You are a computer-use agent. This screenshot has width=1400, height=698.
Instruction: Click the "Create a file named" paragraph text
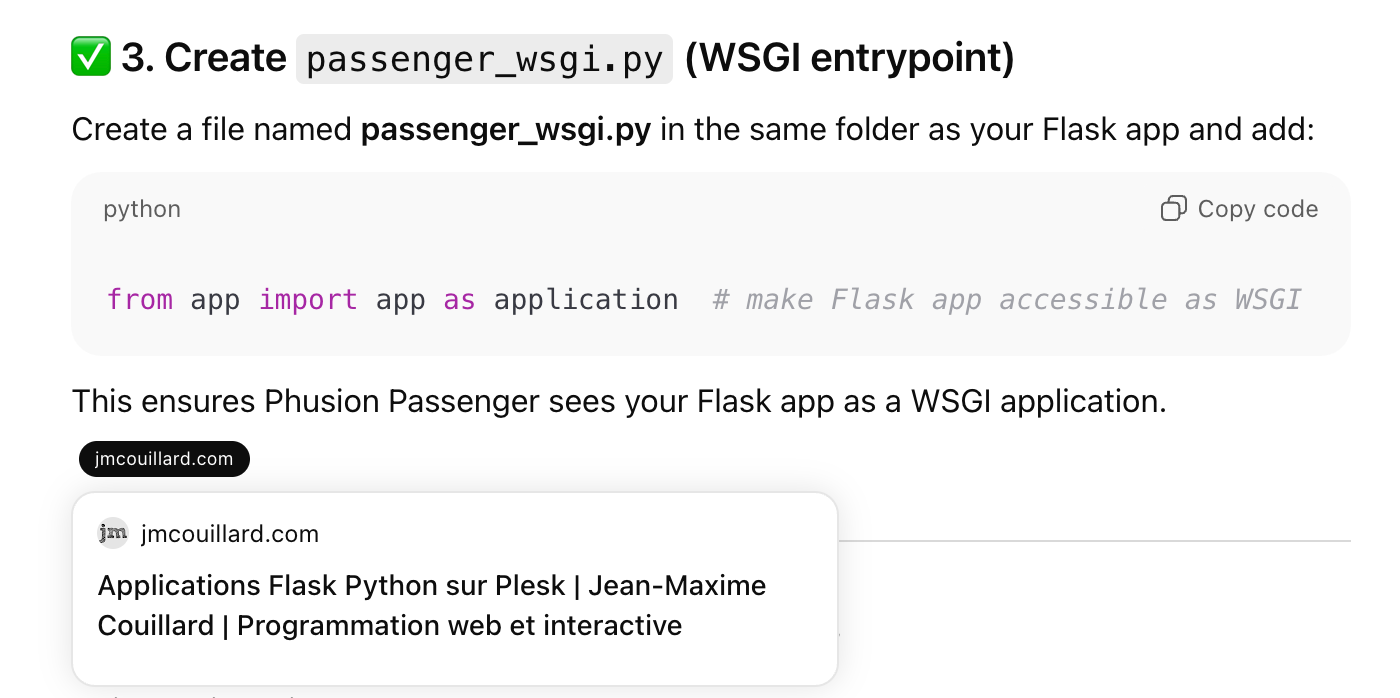212,130
